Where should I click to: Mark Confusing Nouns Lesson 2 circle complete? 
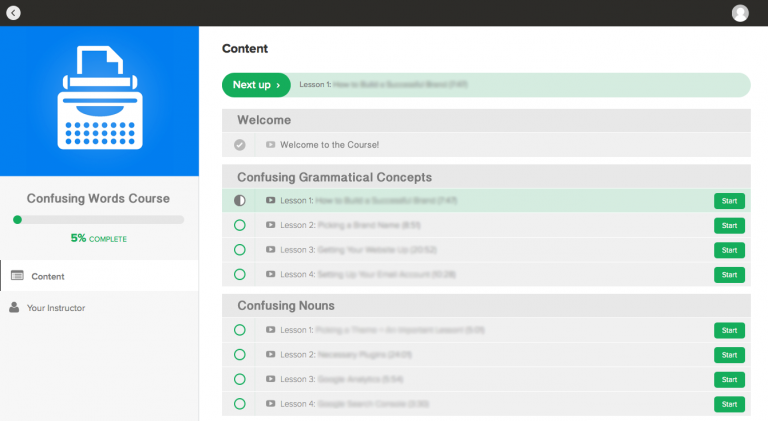(239, 355)
